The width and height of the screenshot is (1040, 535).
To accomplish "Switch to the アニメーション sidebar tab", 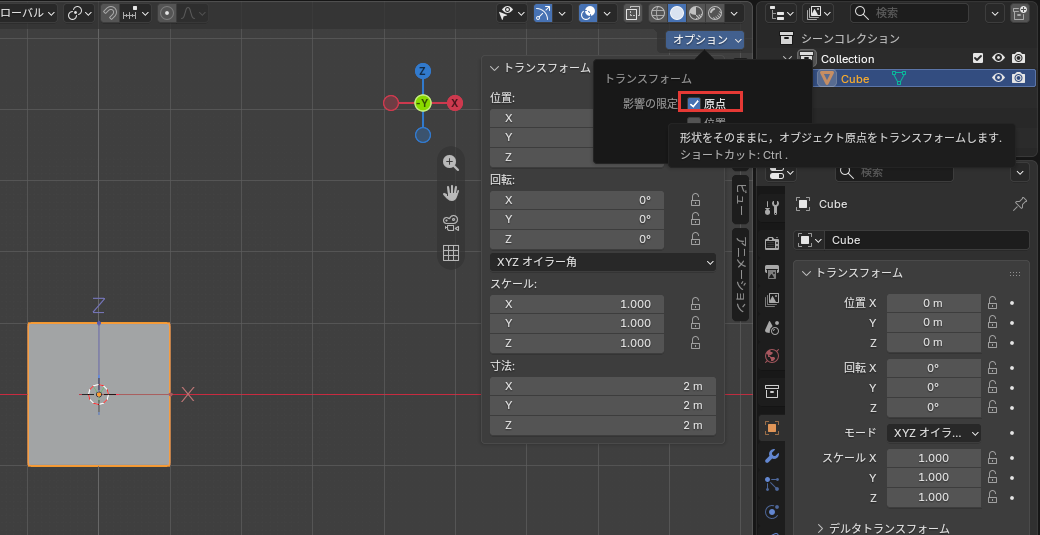I will tap(741, 275).
